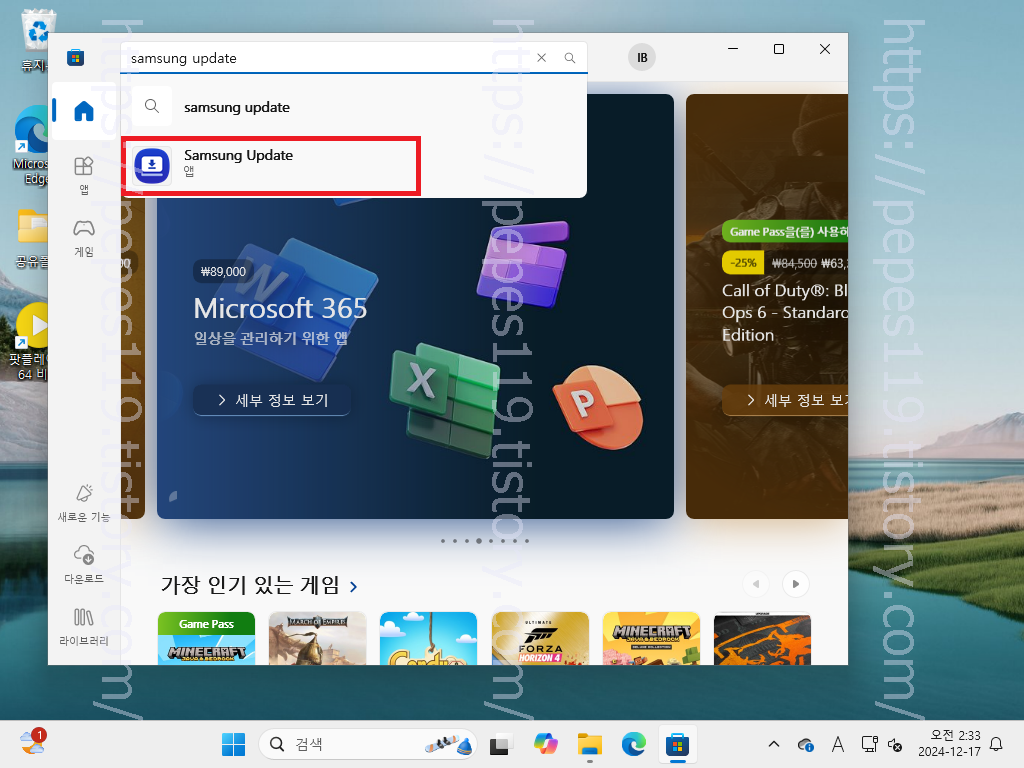View details for Microsoft 365 banner
The width and height of the screenshot is (1024, 768).
(x=272, y=400)
